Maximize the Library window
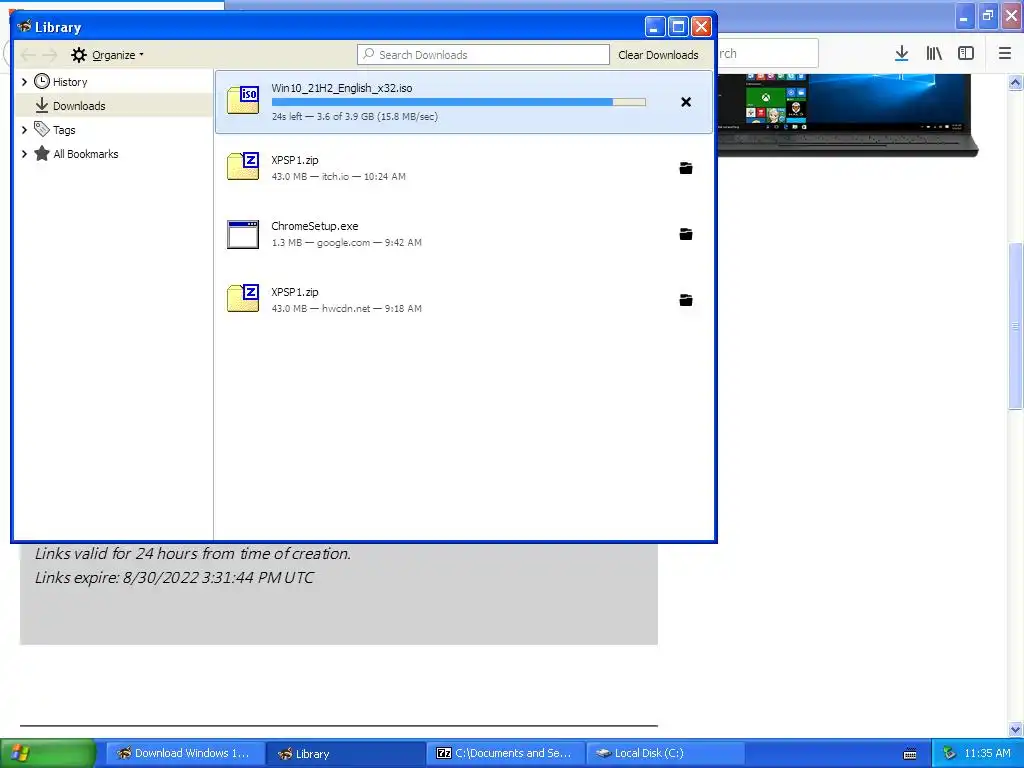 pos(679,27)
